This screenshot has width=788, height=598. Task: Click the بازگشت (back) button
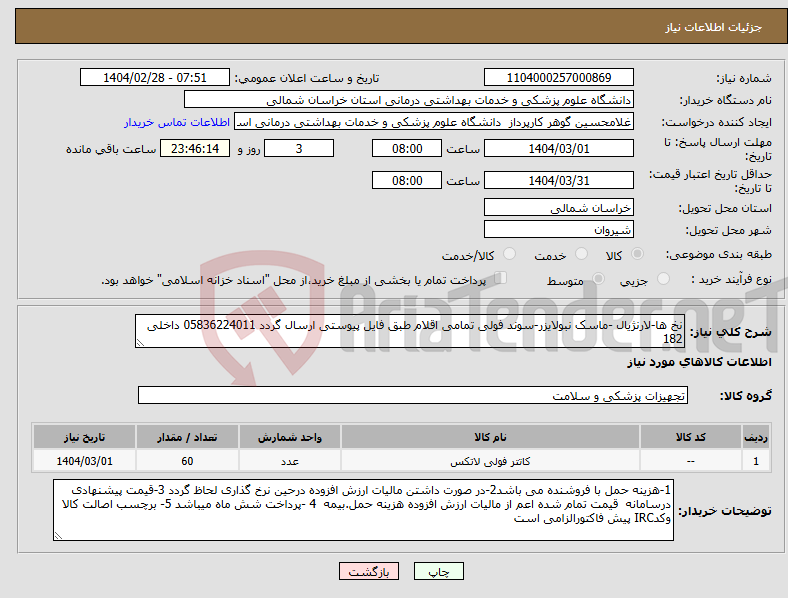coord(369,571)
